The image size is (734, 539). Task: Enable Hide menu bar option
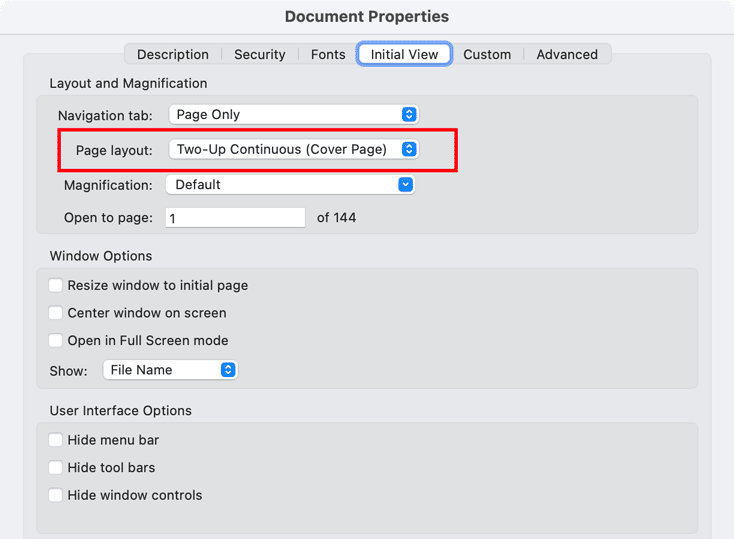pyautogui.click(x=56, y=440)
